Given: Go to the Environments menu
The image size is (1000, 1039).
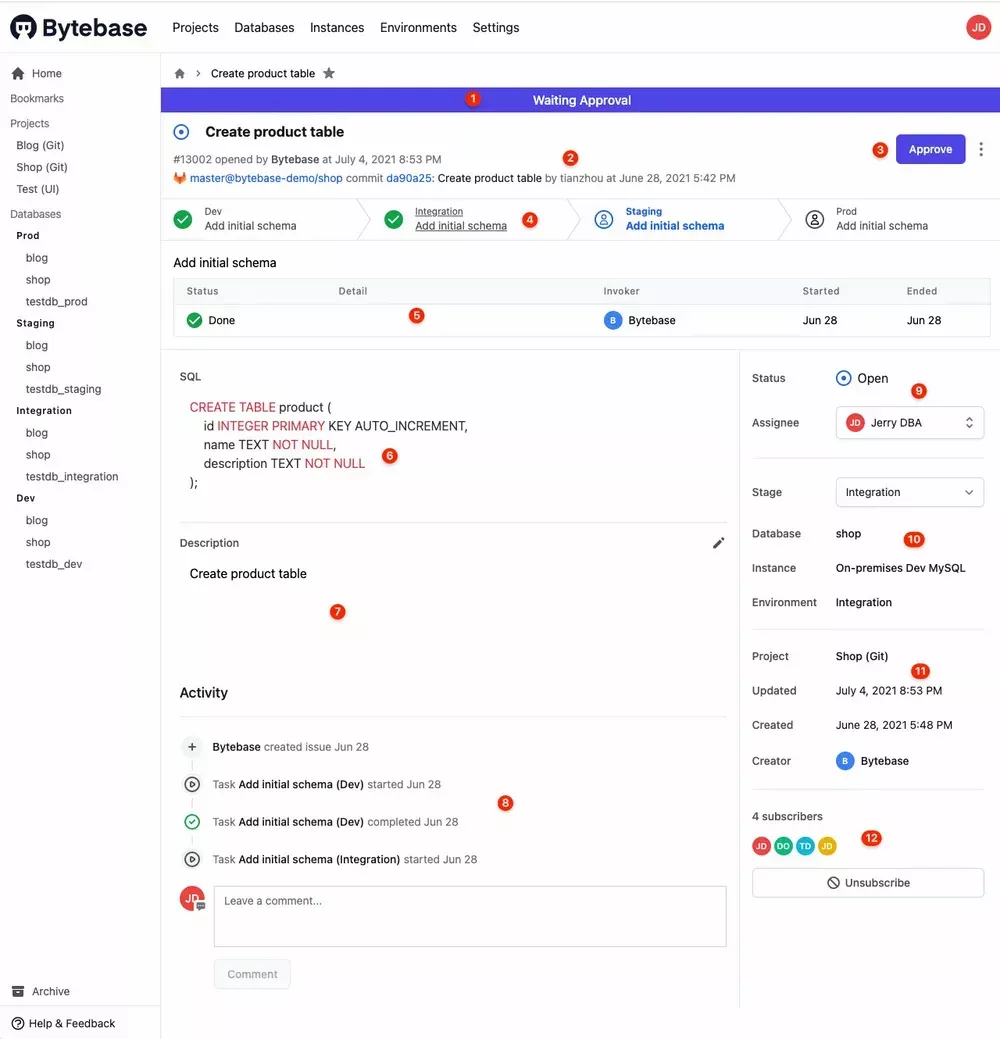Looking at the screenshot, I should [418, 28].
